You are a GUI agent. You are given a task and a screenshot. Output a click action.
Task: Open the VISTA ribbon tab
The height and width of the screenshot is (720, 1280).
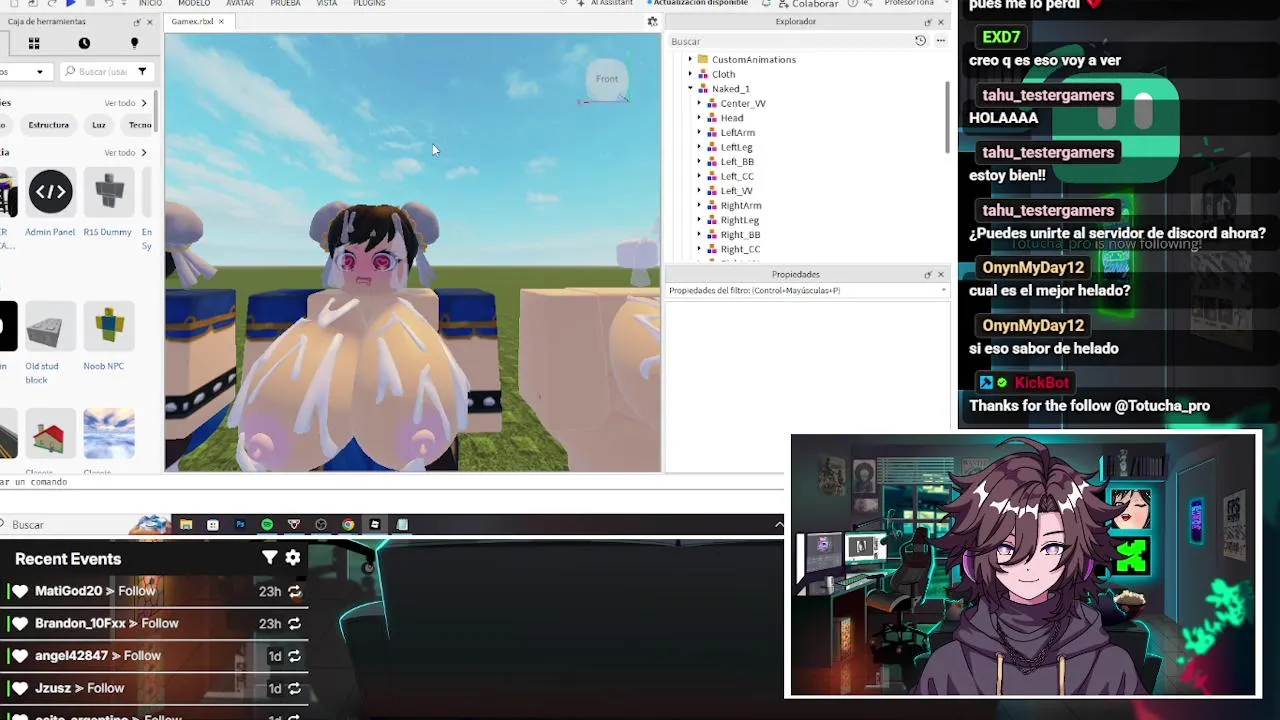327,3
